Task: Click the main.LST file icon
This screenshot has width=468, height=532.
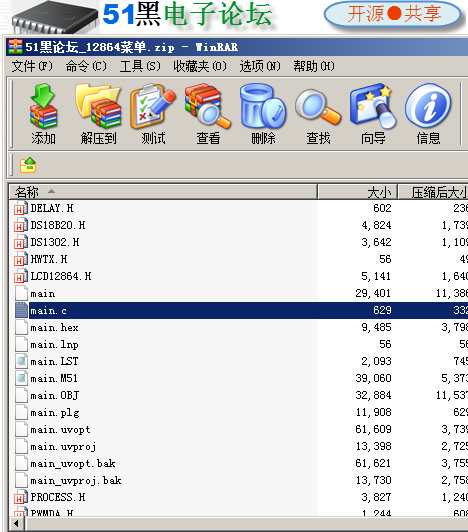Action: [x=21, y=361]
